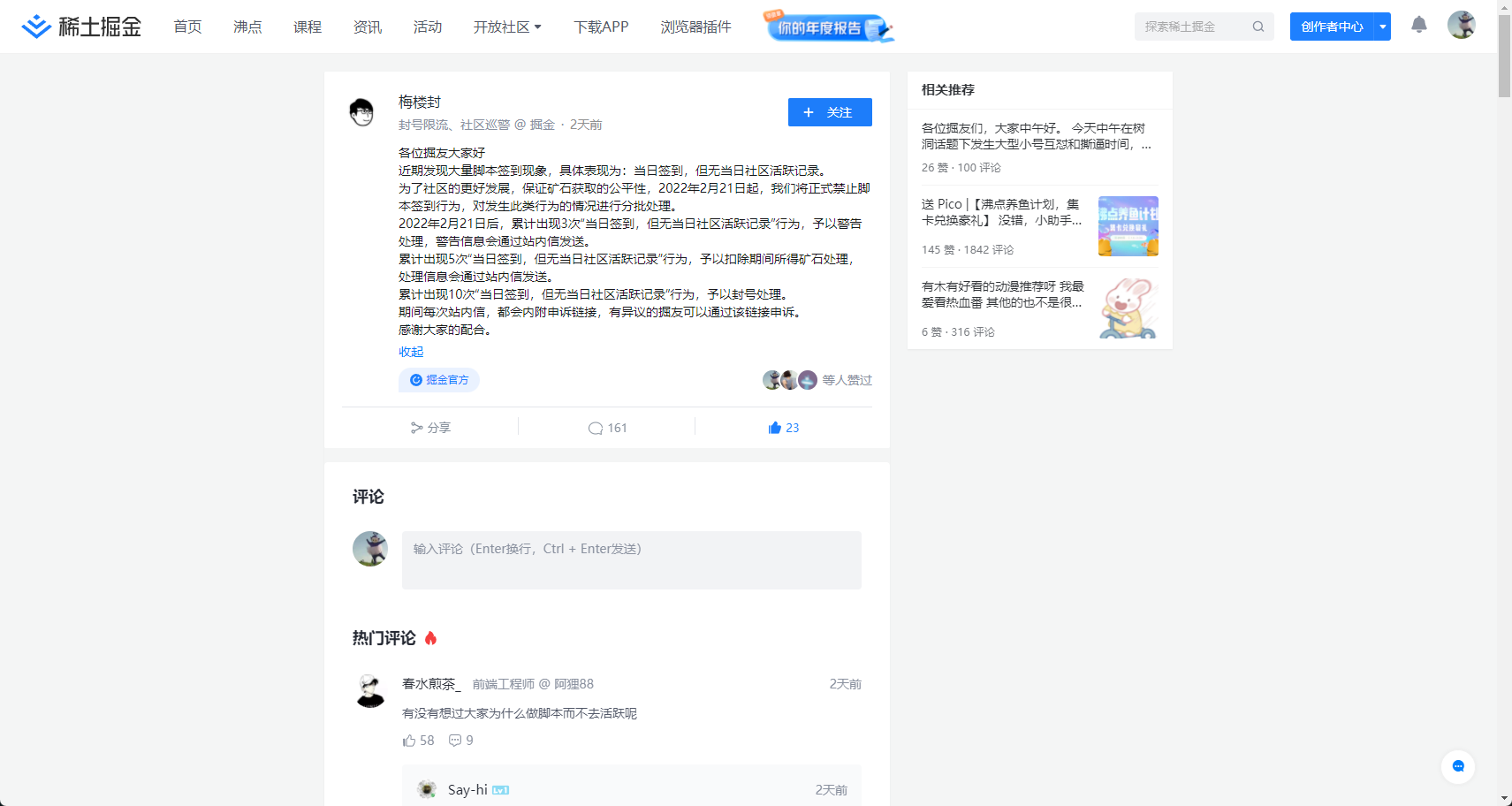The width and height of the screenshot is (1512, 806).
Task: Collapse the post via 收起 link
Action: coord(410,351)
